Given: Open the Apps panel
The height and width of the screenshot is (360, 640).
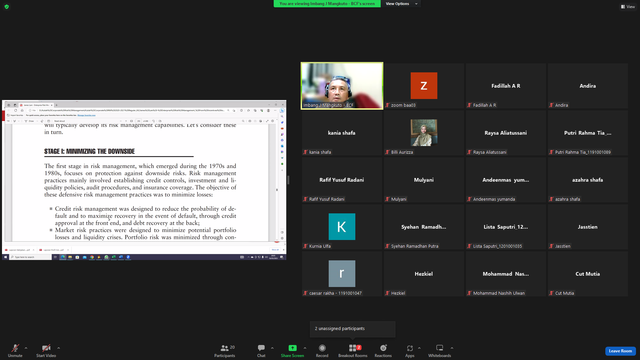Looking at the screenshot, I should pyautogui.click(x=410, y=350).
